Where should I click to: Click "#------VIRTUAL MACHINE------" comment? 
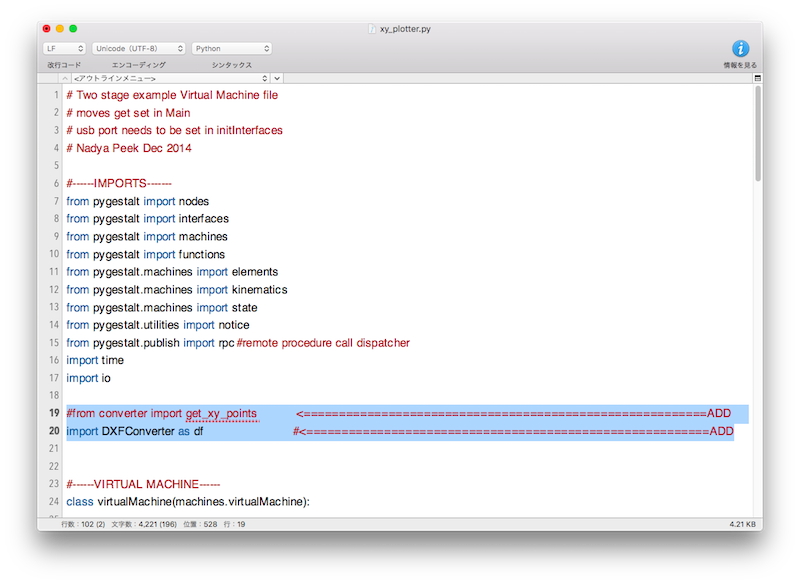click(143, 484)
